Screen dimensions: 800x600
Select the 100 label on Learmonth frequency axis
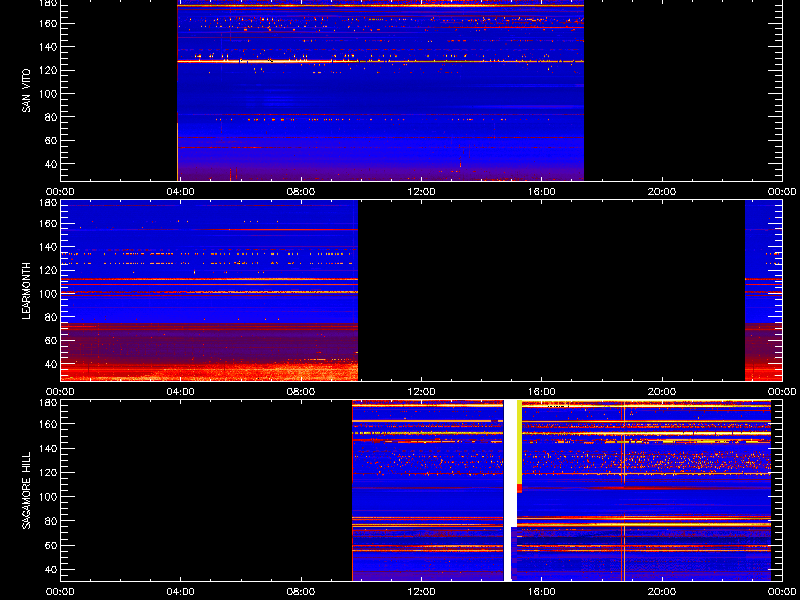48,294
